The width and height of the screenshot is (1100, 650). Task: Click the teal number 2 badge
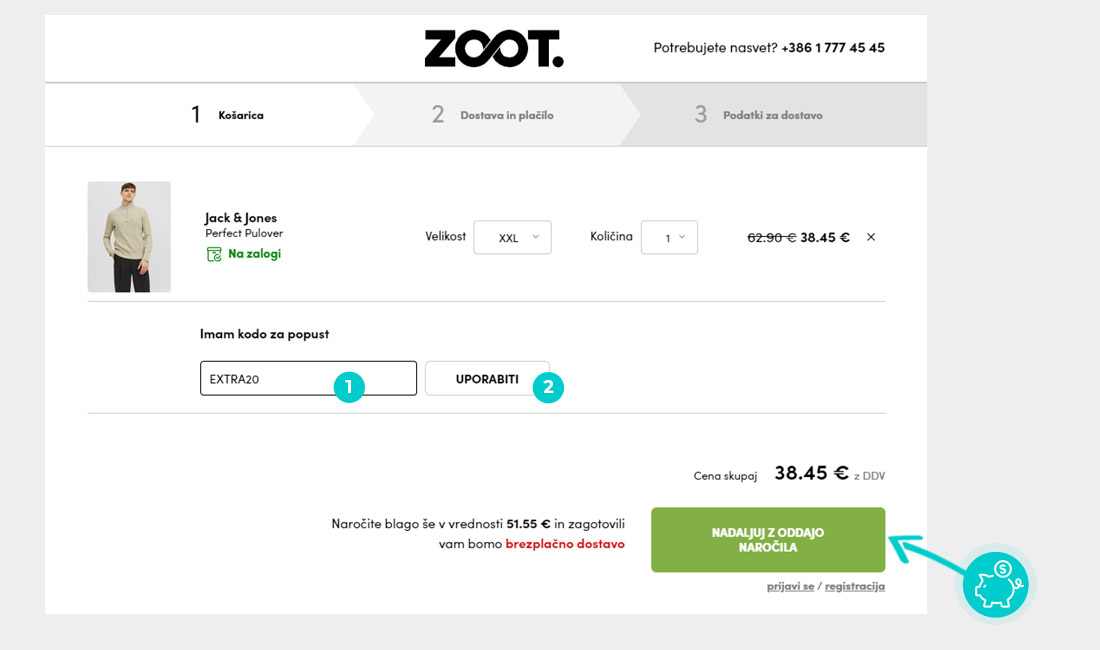[x=548, y=387]
